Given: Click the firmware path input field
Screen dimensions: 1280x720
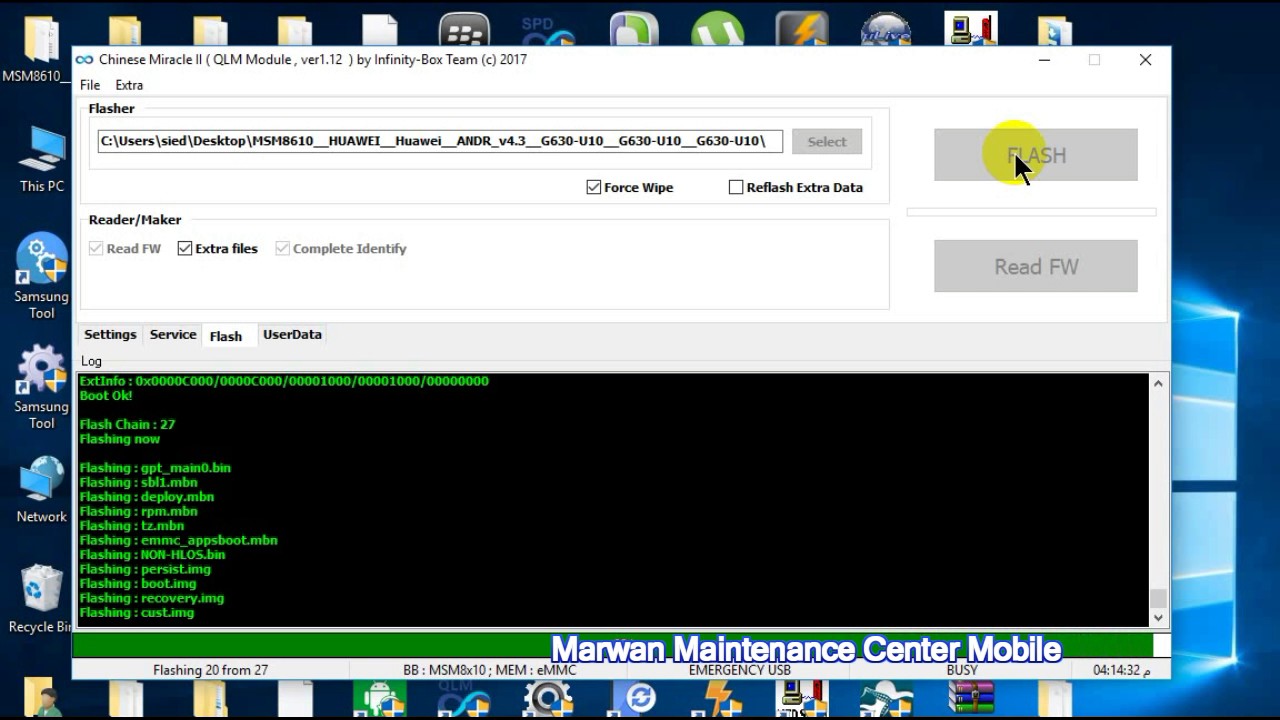Looking at the screenshot, I should (x=440, y=141).
